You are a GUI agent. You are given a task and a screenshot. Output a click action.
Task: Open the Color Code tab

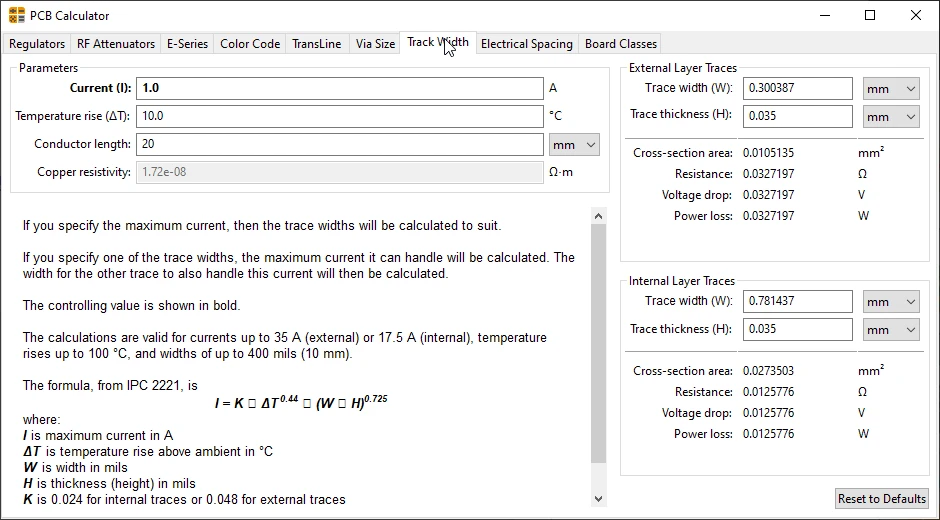[x=250, y=44]
